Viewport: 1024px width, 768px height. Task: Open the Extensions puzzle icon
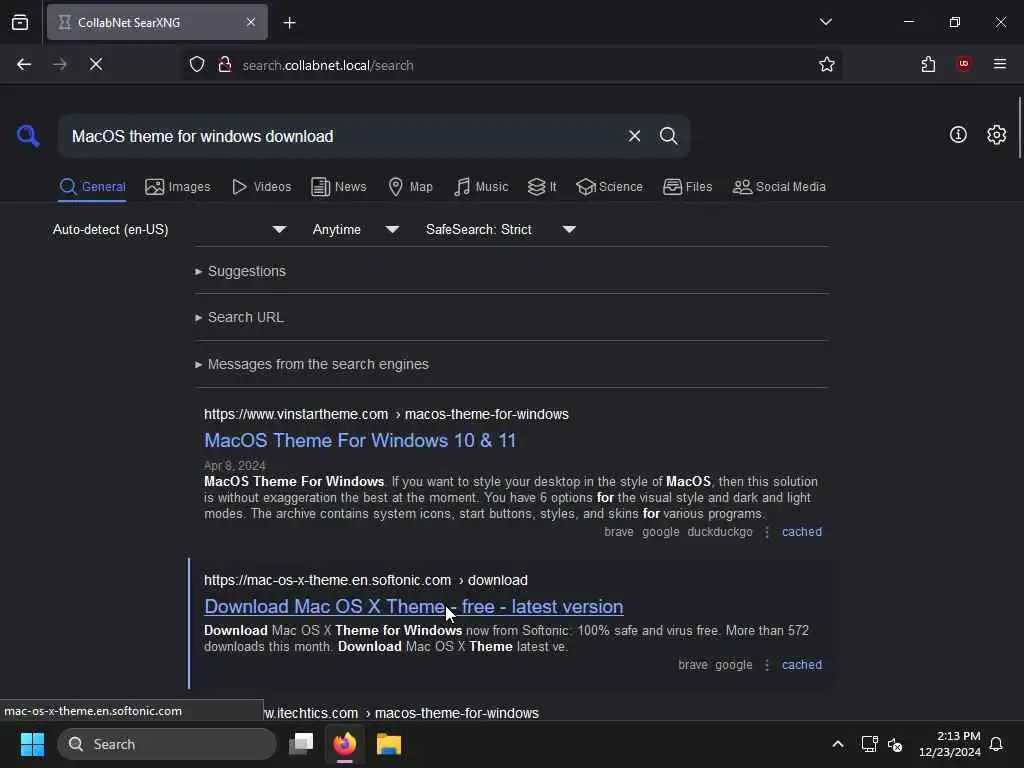[928, 65]
